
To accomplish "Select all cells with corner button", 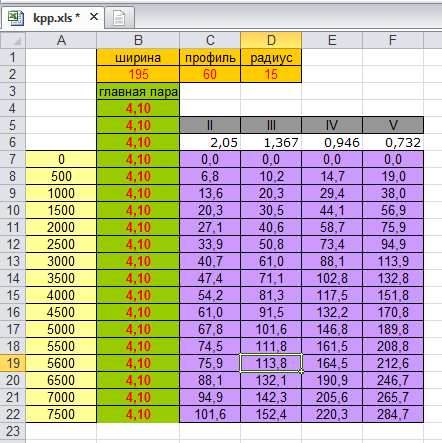I will pos(13,40).
